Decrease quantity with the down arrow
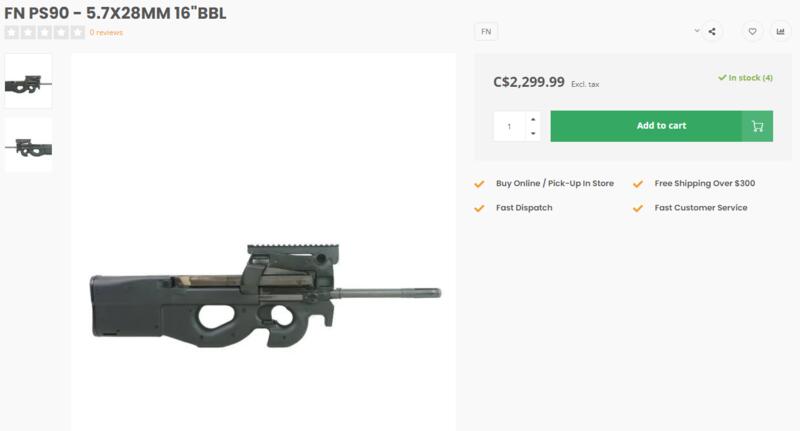Image resolution: width=800 pixels, height=431 pixels. tap(533, 133)
